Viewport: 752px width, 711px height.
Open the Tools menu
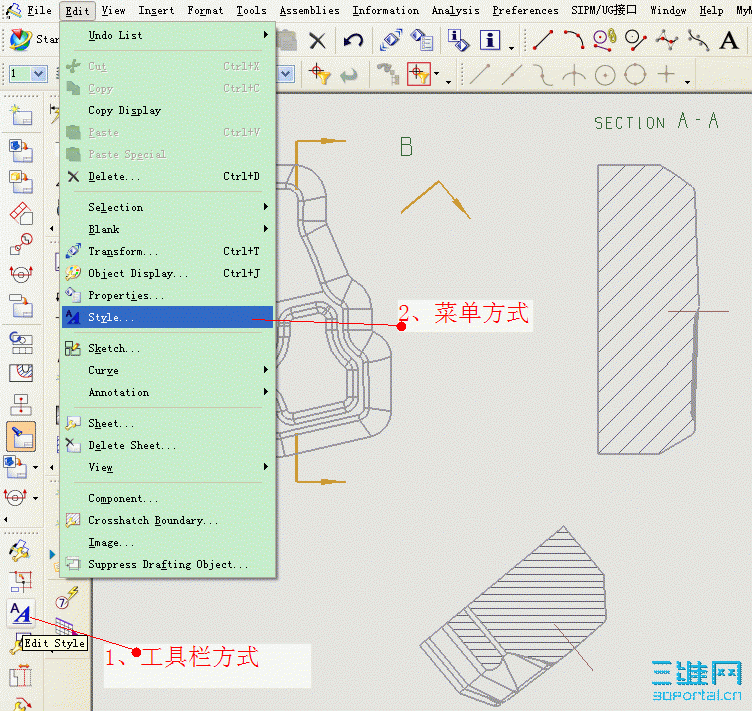tap(251, 10)
